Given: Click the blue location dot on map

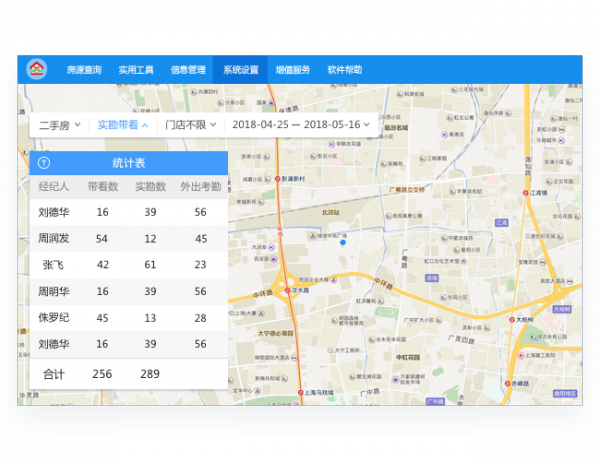Looking at the screenshot, I should point(342,242).
